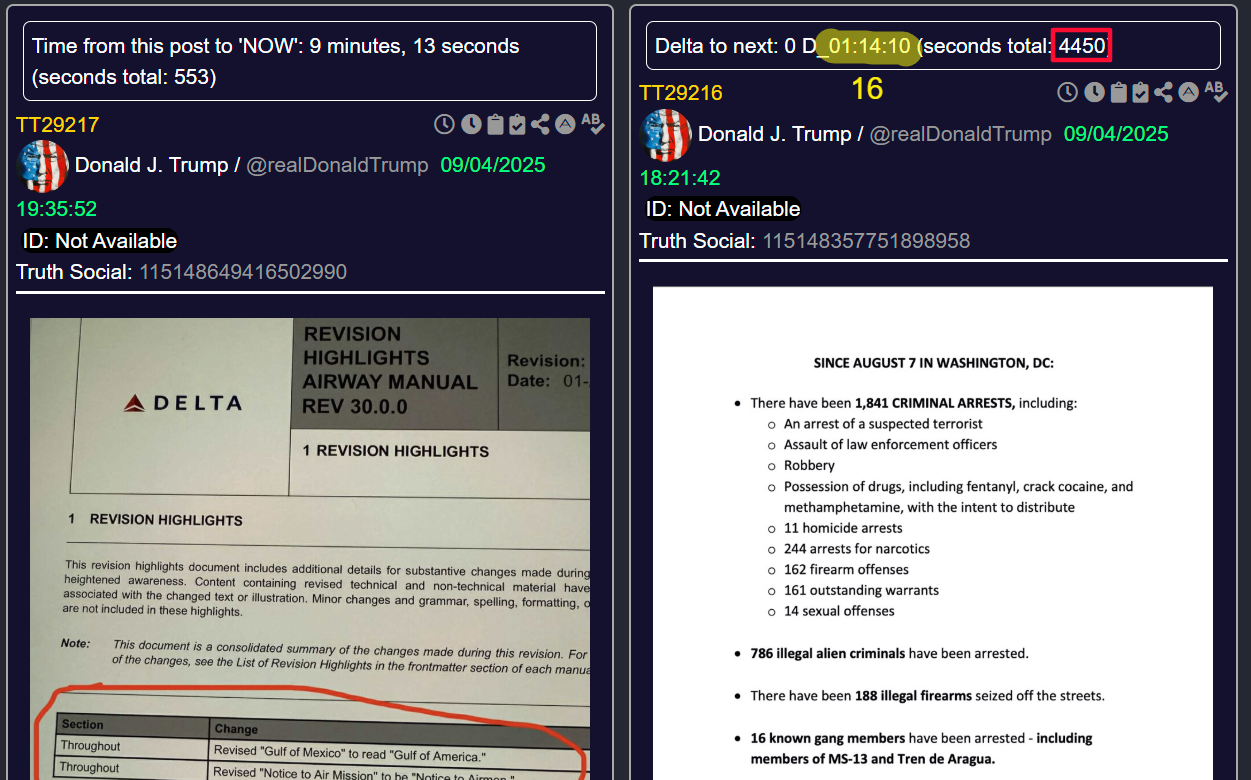Click the AB spellcheck icon on post TT29217
Screen dimensions: 1251x780
tap(592, 123)
